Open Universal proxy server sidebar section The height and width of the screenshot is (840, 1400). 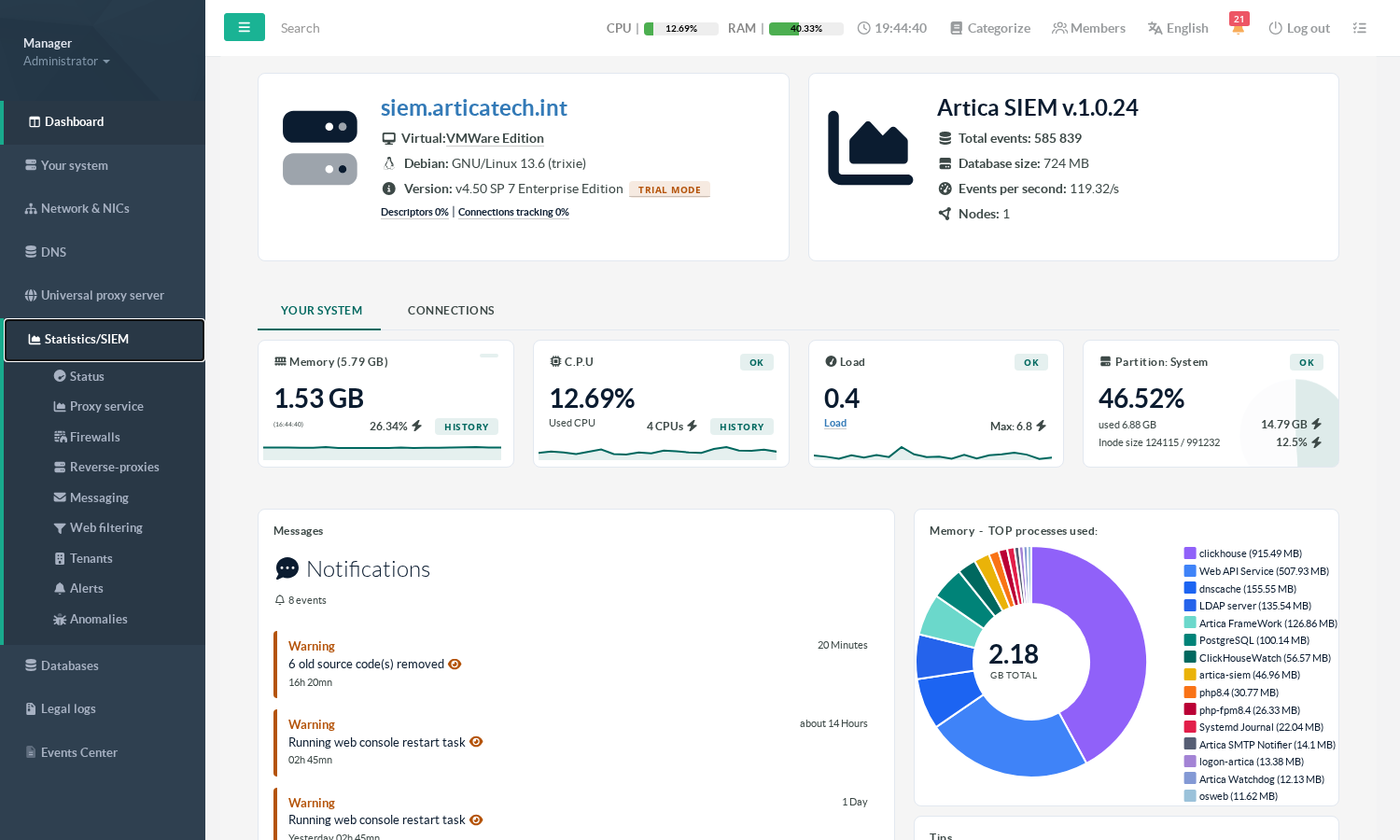point(103,295)
